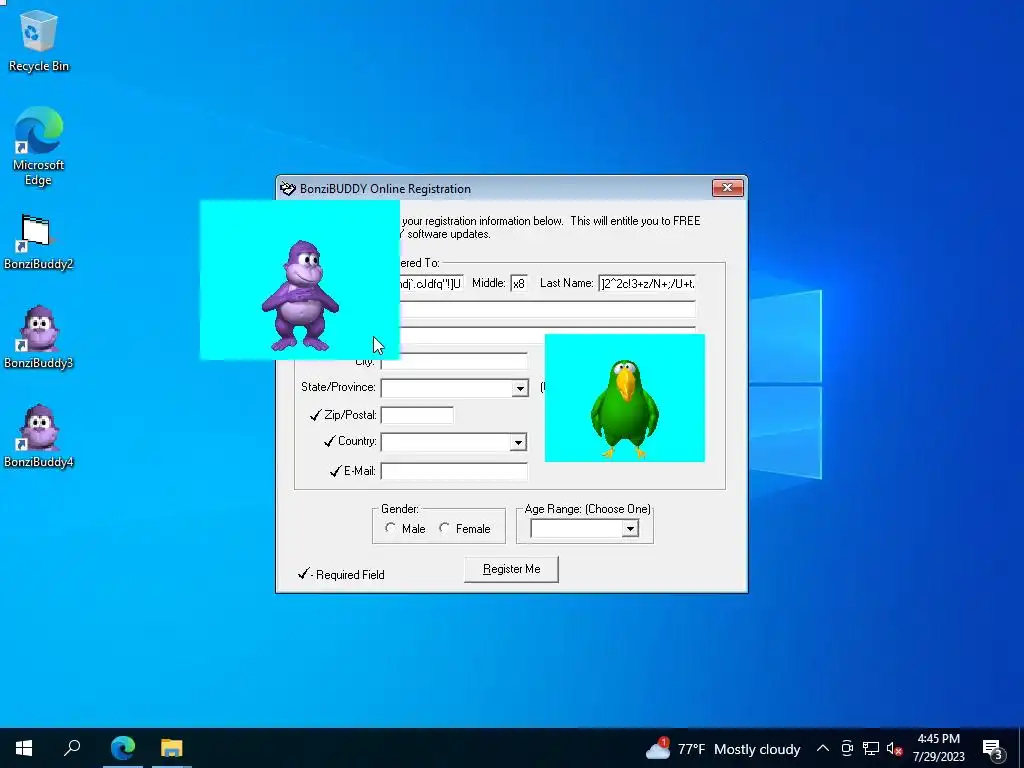The width and height of the screenshot is (1024, 768).
Task: Launch Microsoft Edge from the desktop
Action: 39,146
